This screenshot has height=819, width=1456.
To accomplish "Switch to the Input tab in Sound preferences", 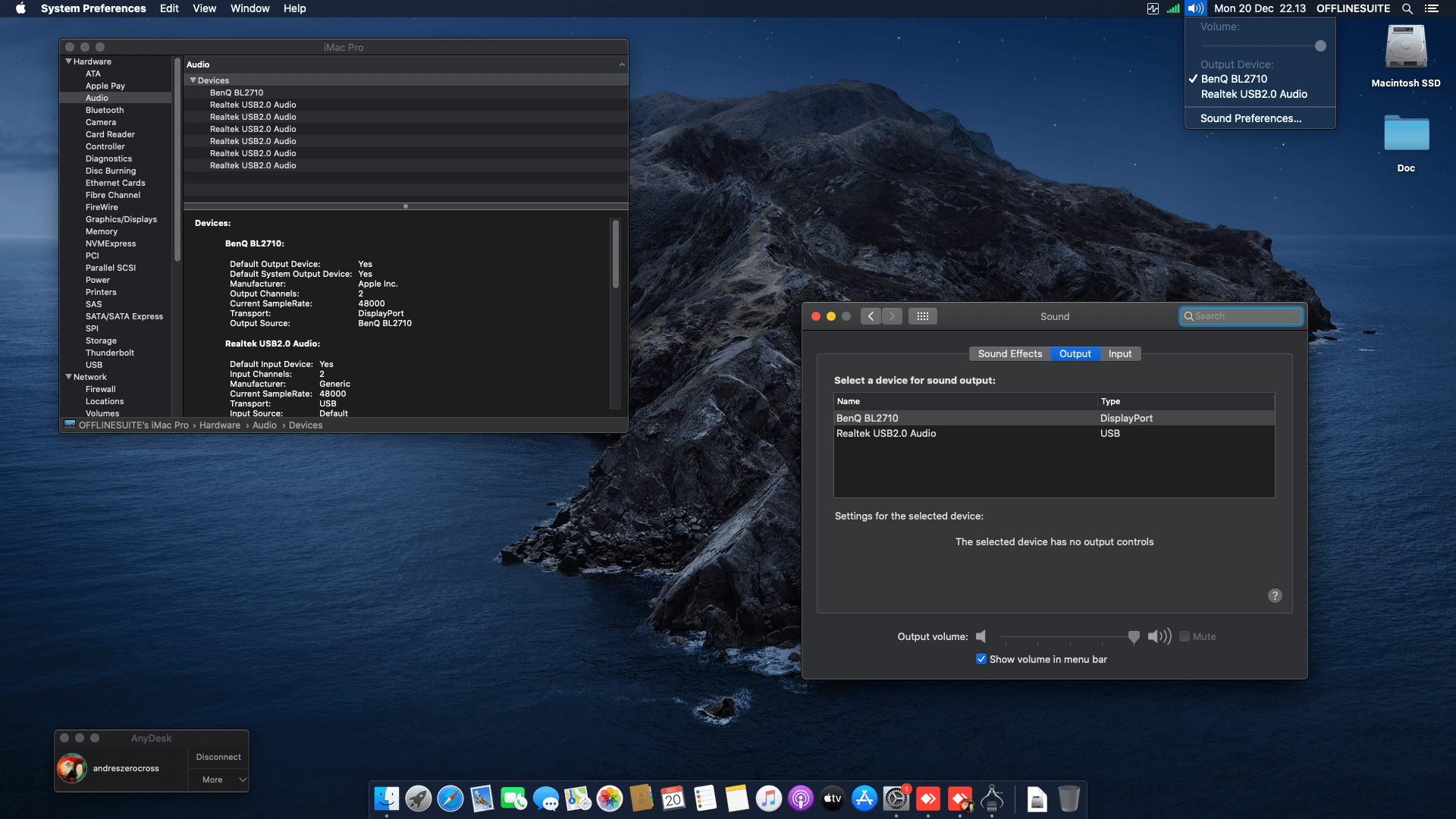I will point(1120,353).
